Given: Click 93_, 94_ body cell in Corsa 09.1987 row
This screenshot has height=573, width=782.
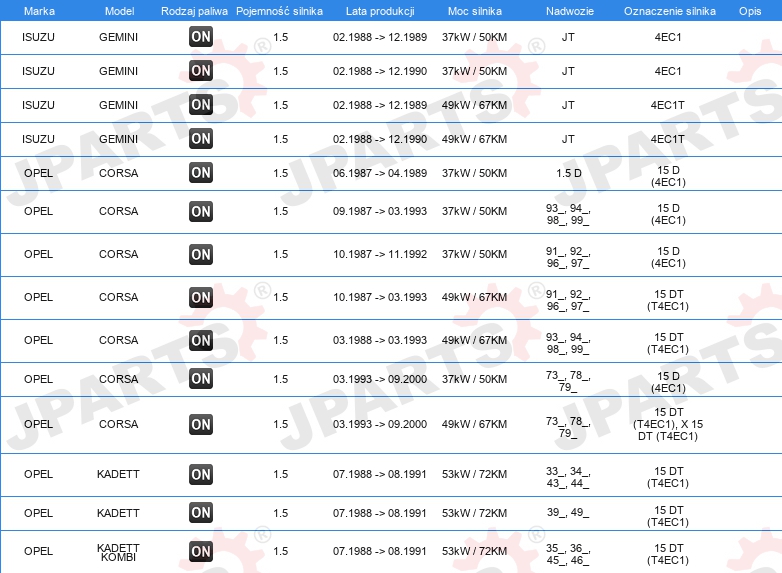Looking at the screenshot, I should [568, 214].
